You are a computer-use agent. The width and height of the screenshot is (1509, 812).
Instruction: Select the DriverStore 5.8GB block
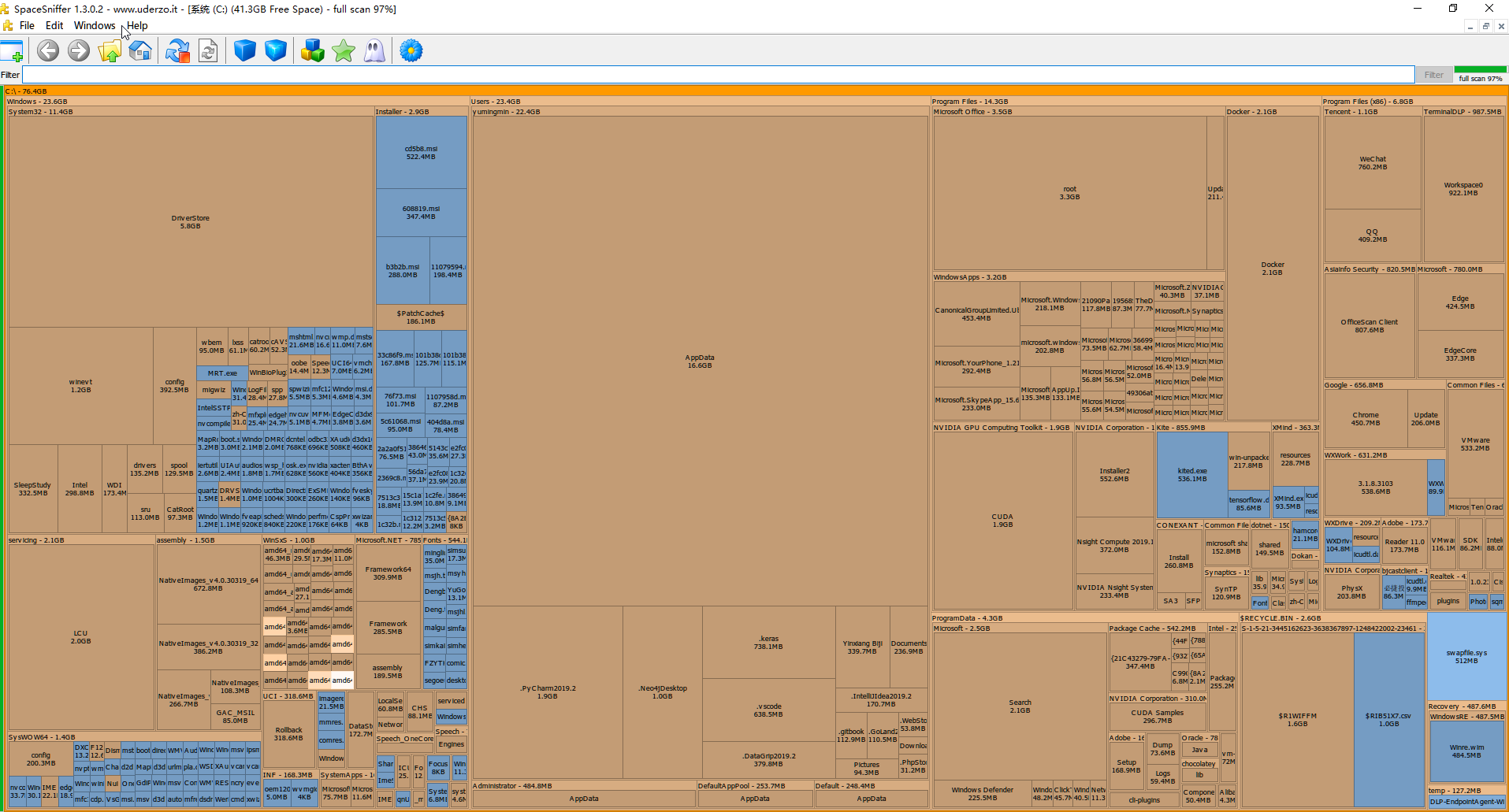coord(191,222)
